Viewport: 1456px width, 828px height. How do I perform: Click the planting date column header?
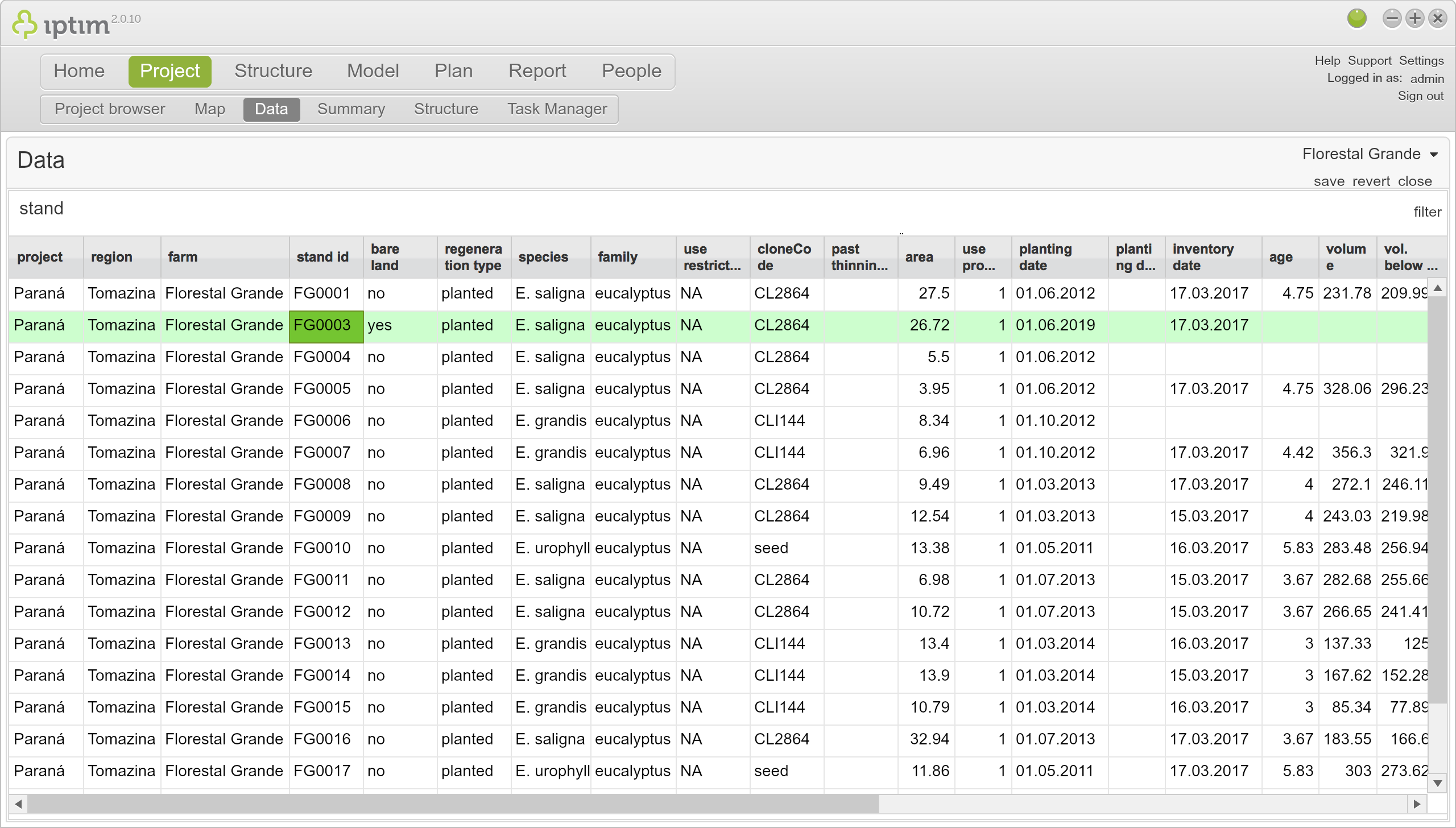tap(1060, 257)
